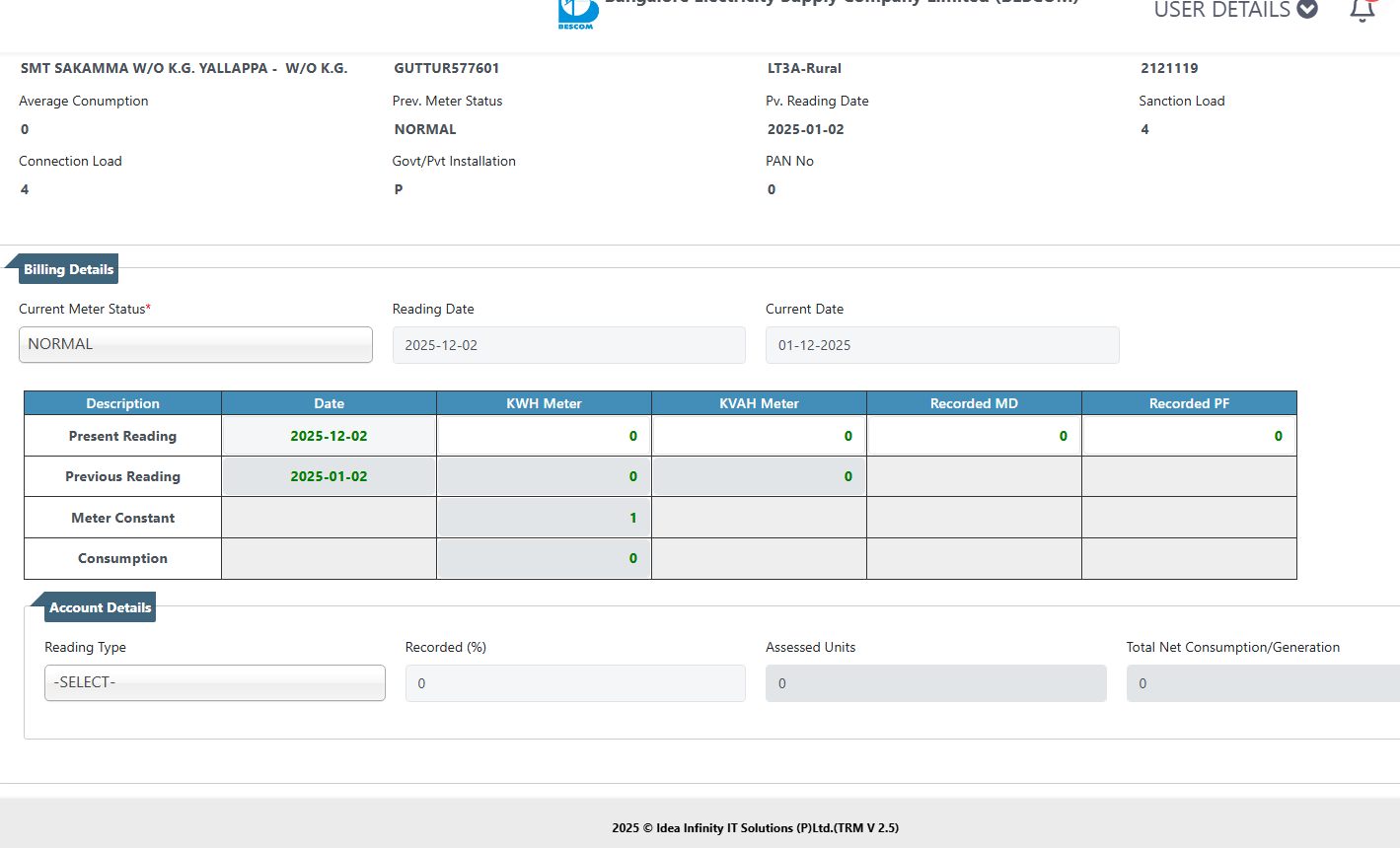
Task: Click the Present Reading date cell
Action: tap(329, 436)
